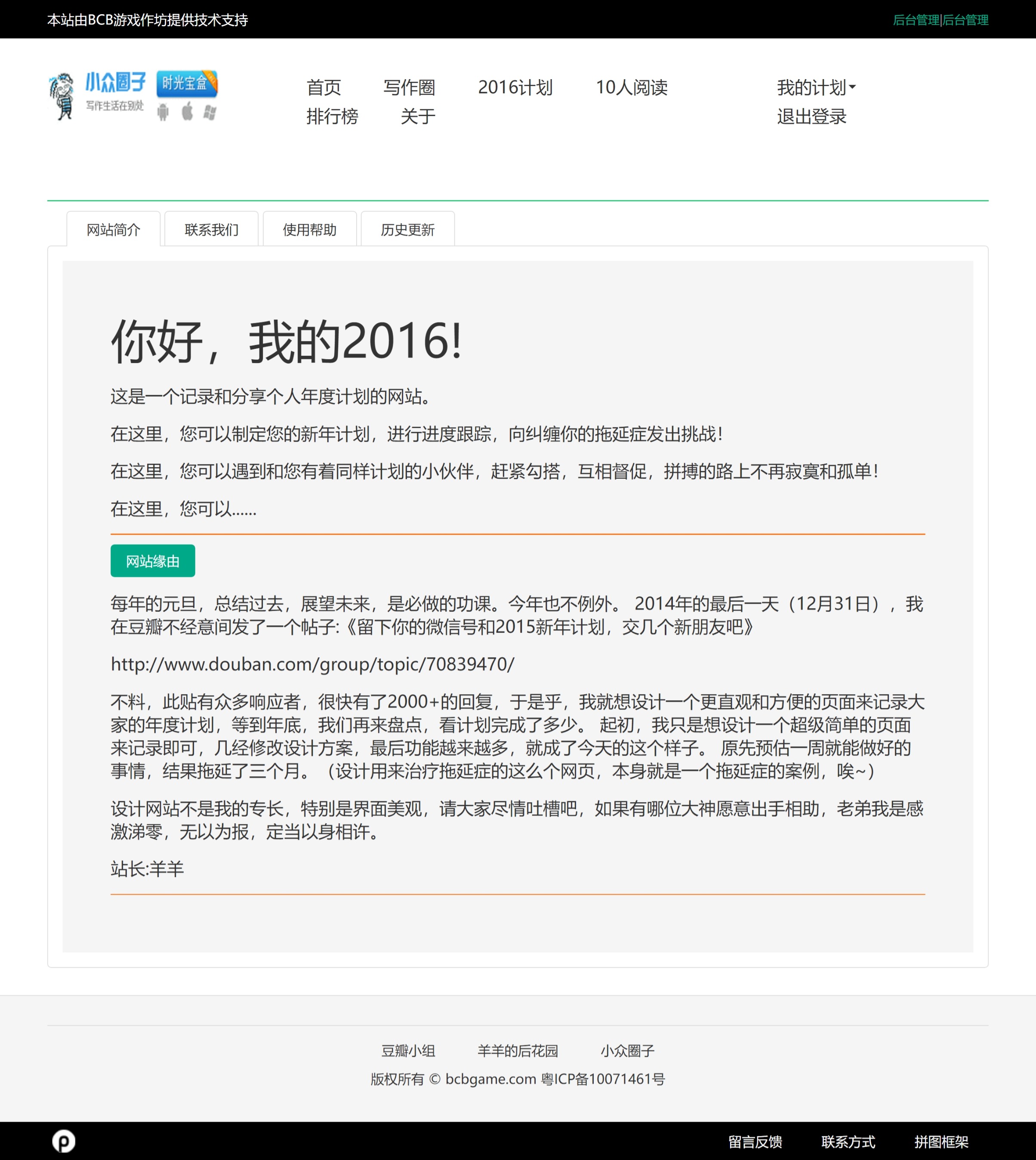Open the 关于 navigation item
The image size is (1036, 1160).
click(418, 117)
